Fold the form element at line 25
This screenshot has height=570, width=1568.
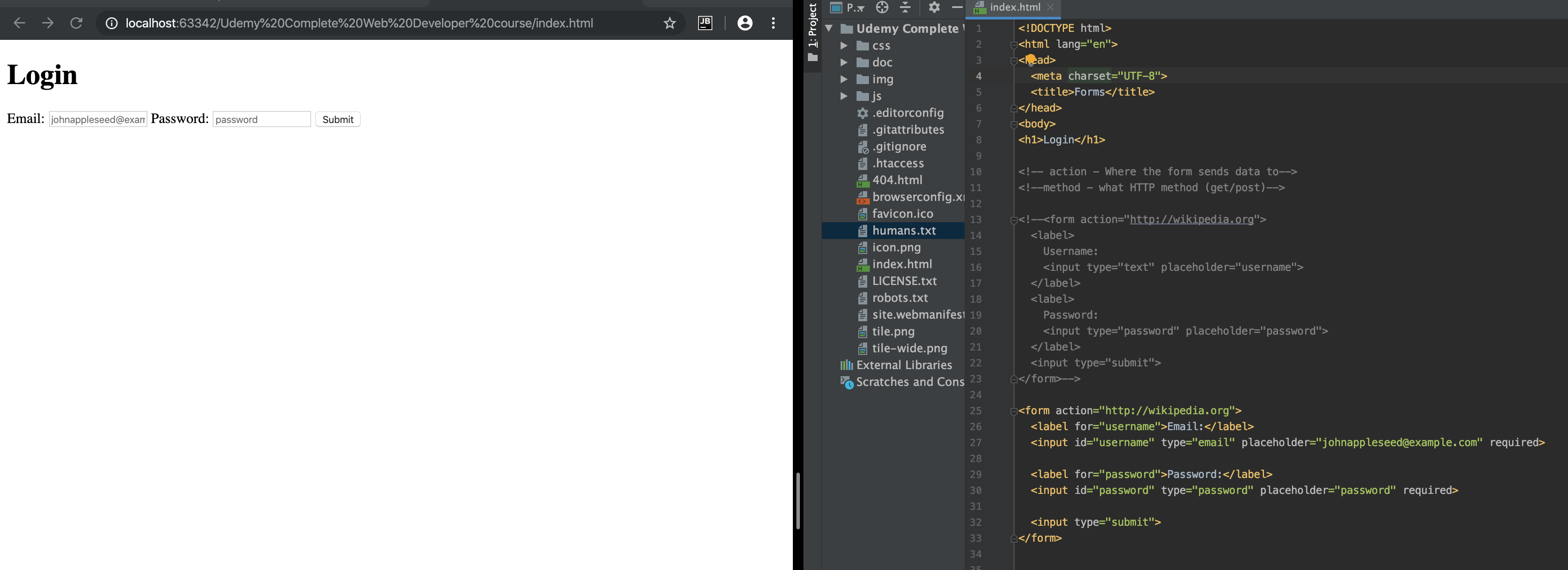1014,411
